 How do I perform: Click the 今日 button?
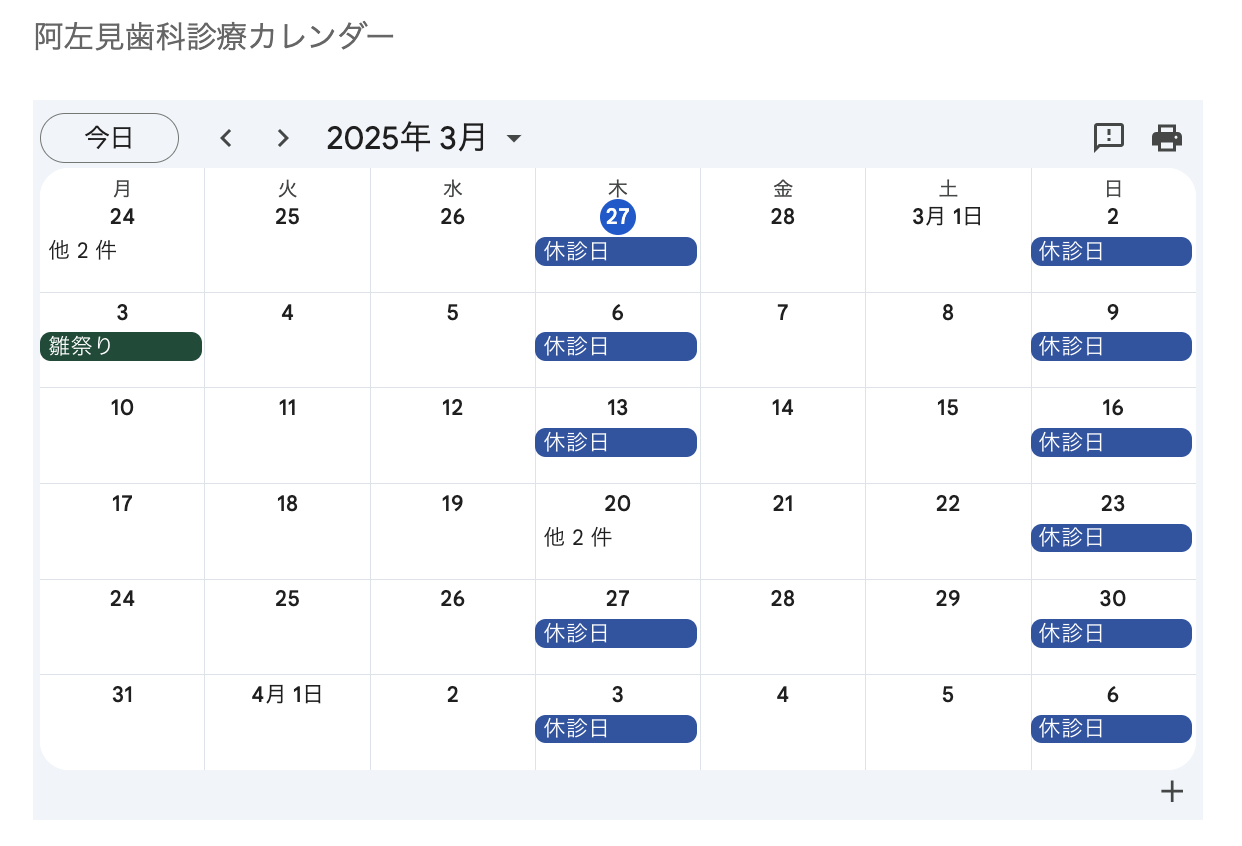point(109,138)
